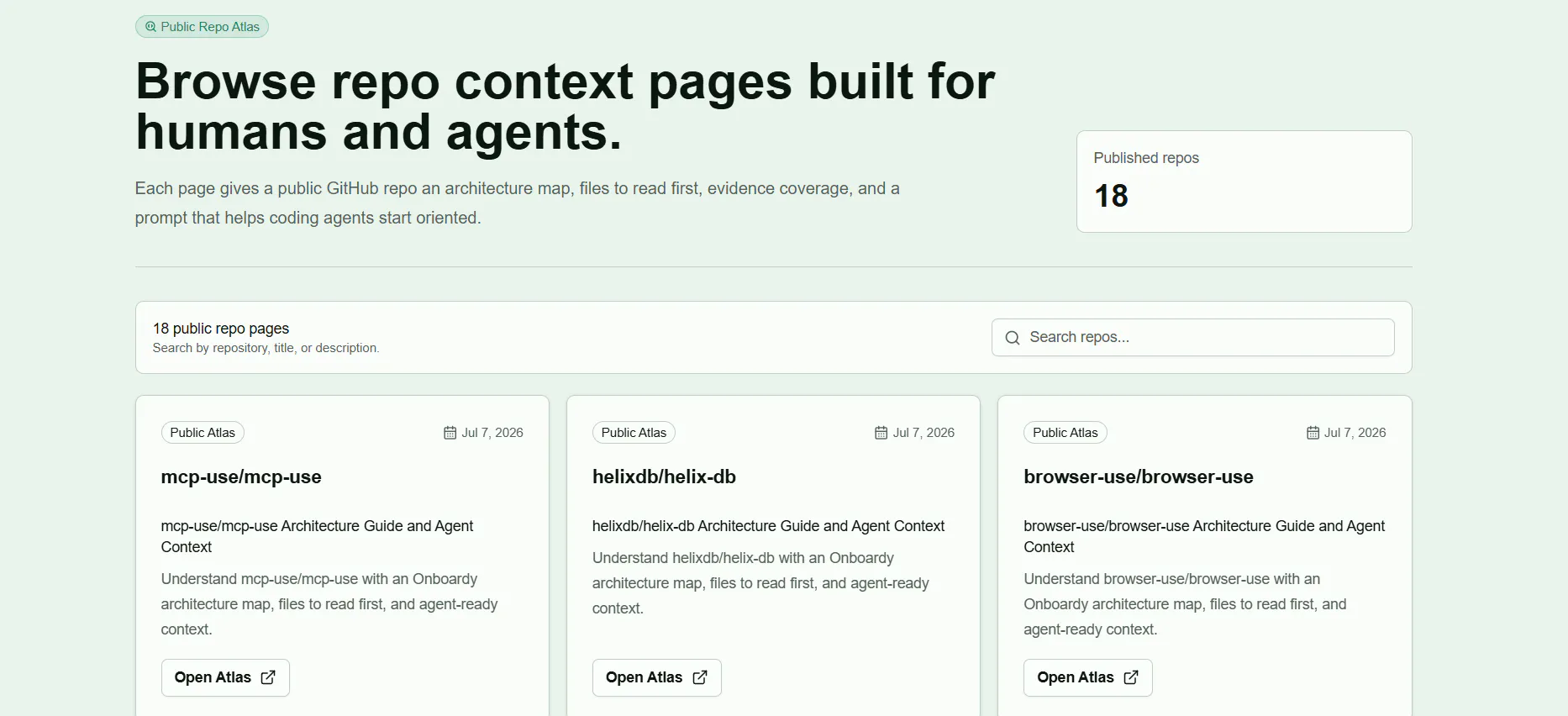1568x716 pixels.
Task: Click calendar icon on the browser-use/browser-use card
Action: [1313, 433]
